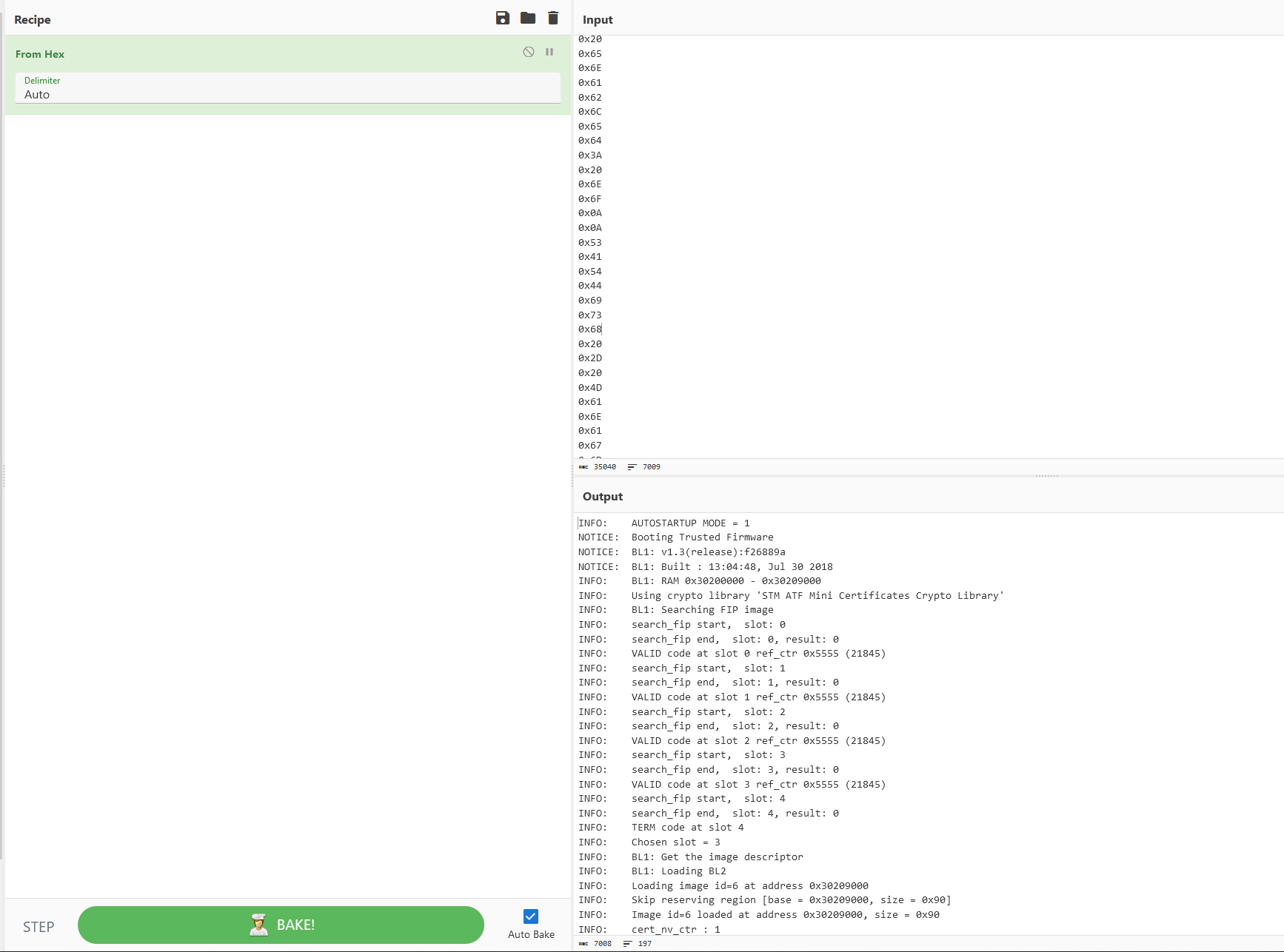Viewport: 1284px width, 952px height.
Task: Click output line VALID code at slot 0
Action: pos(732,654)
